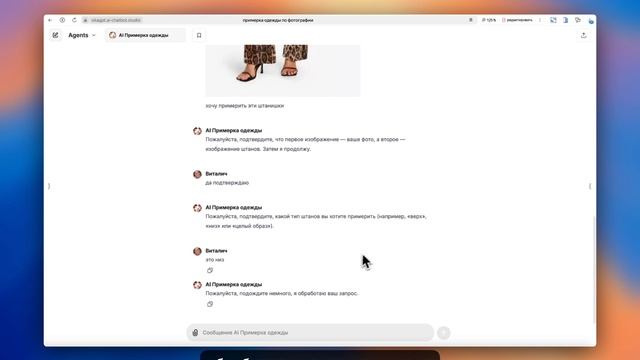This screenshot has width=640, height=360.
Task: Click the page zoom 125% indicator
Action: tap(489, 20)
